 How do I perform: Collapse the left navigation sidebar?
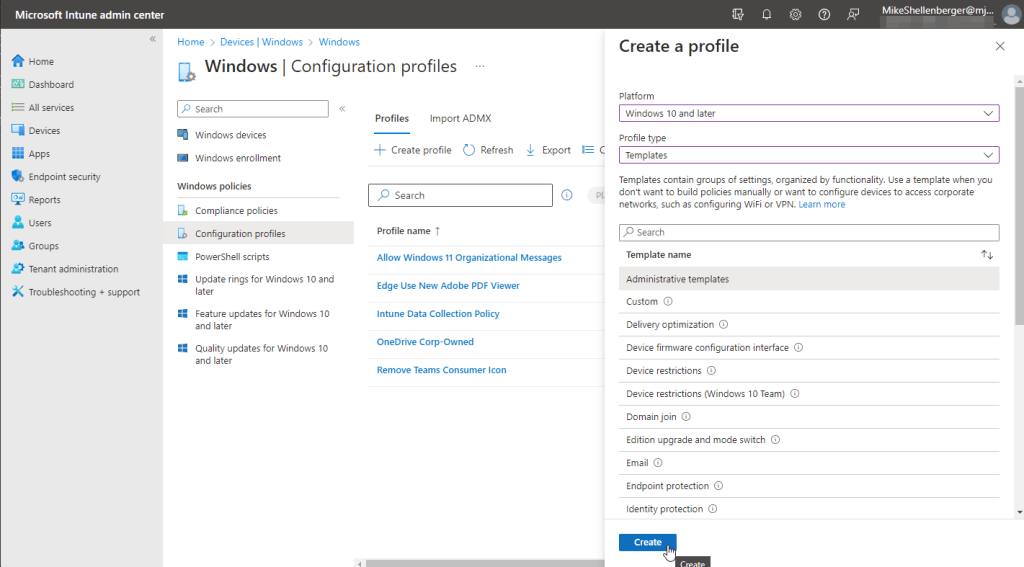coord(153,39)
